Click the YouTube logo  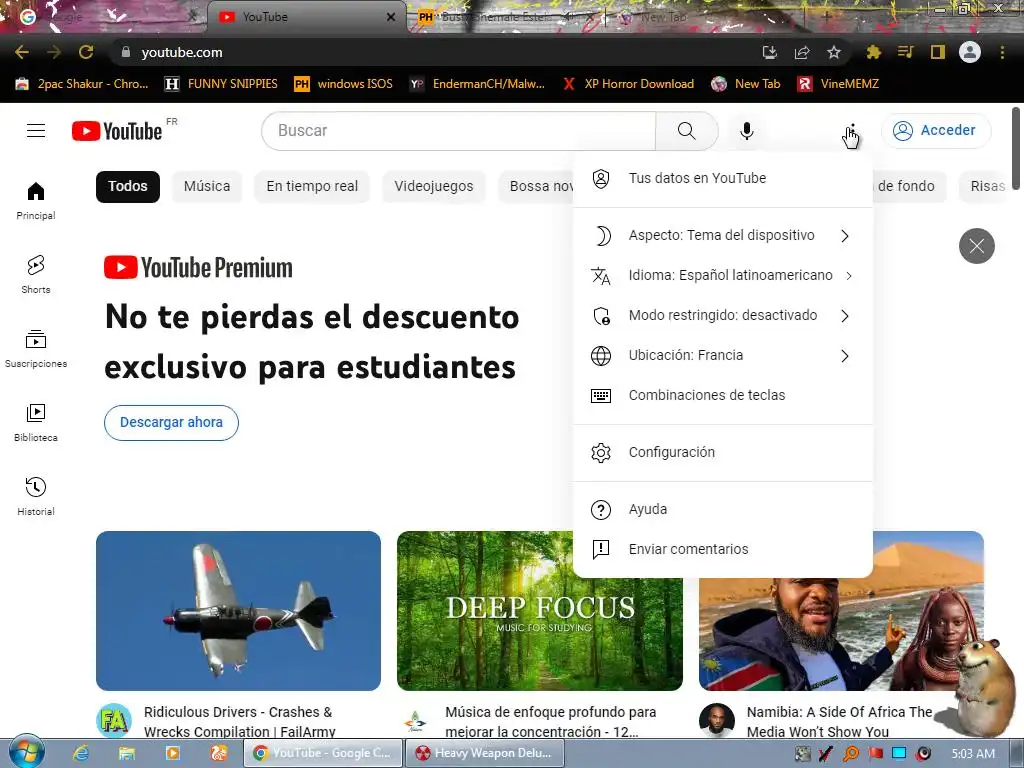point(117,131)
